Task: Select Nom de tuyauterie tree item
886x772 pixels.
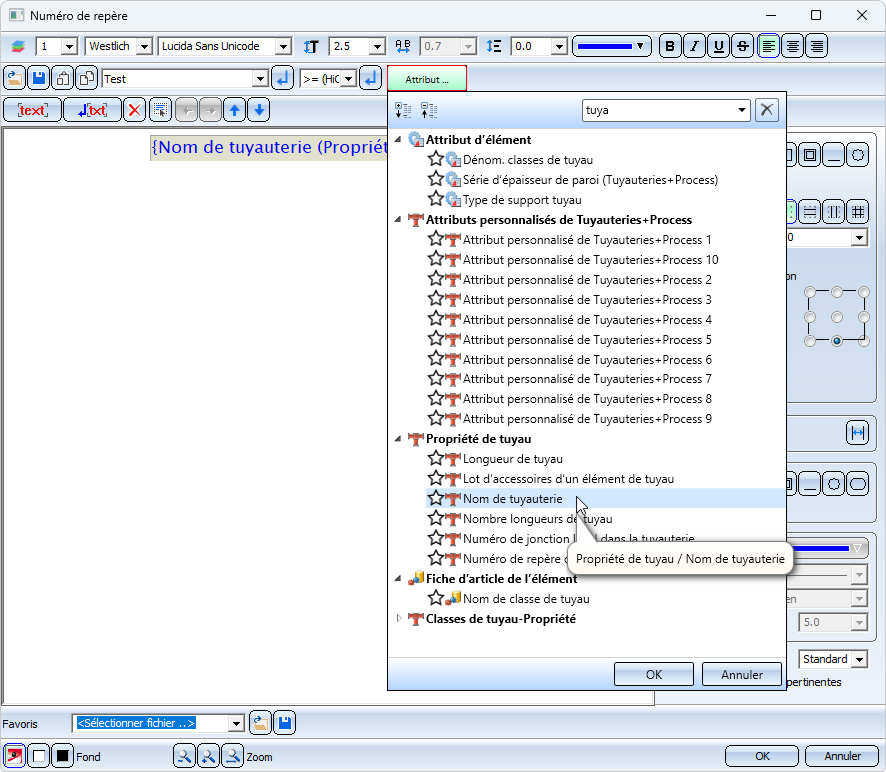Action: (513, 498)
